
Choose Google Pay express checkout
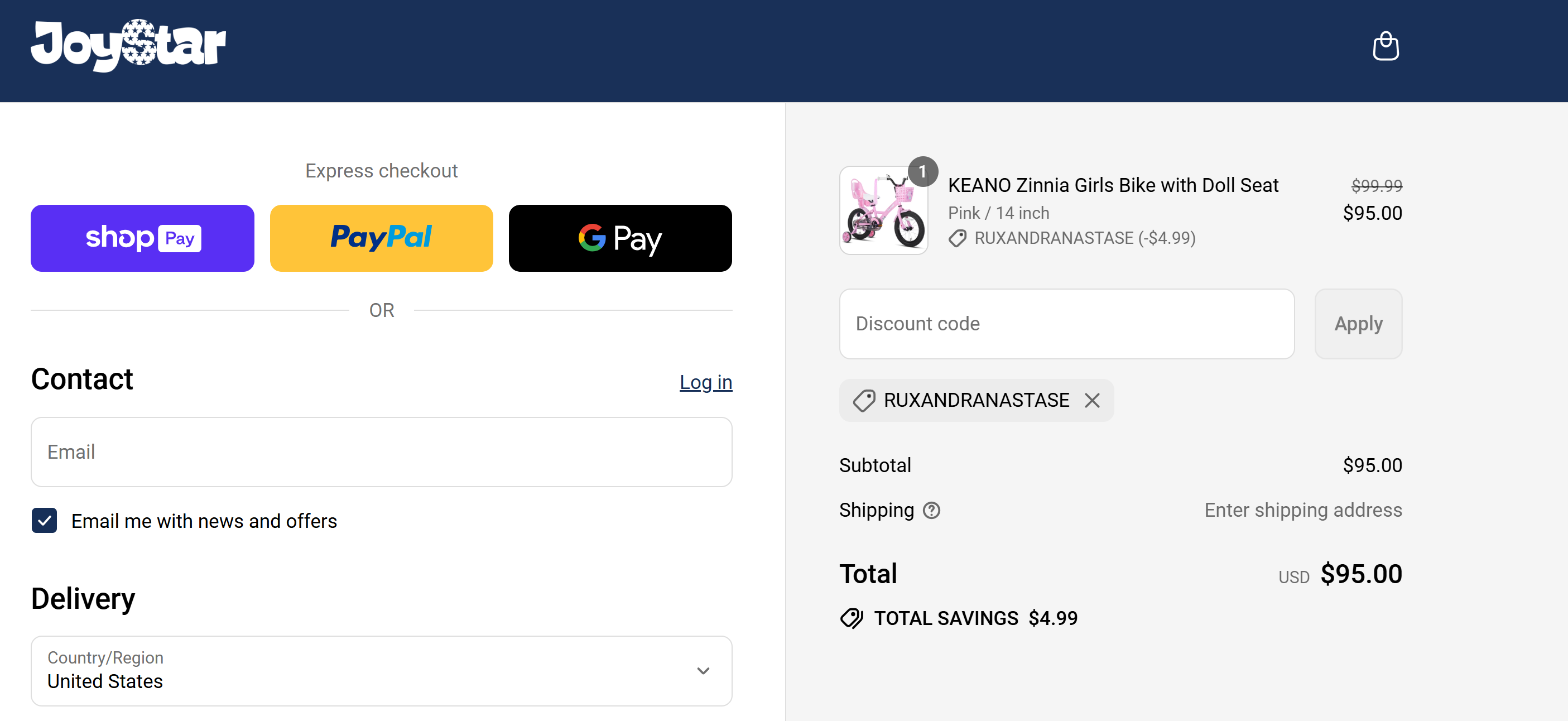[x=621, y=238]
